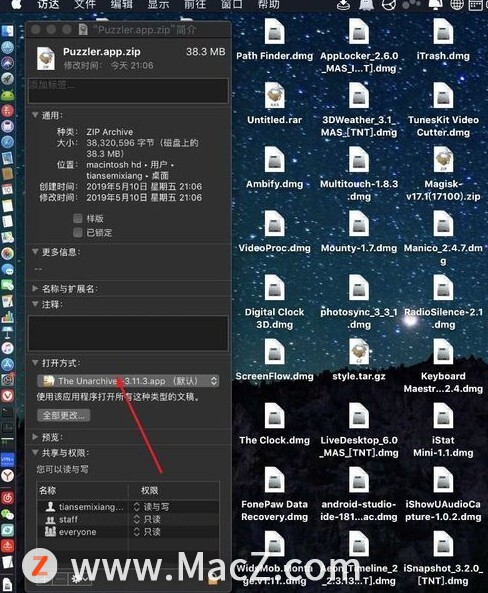Click the download tray icon in menu bar

click(x=343, y=5)
